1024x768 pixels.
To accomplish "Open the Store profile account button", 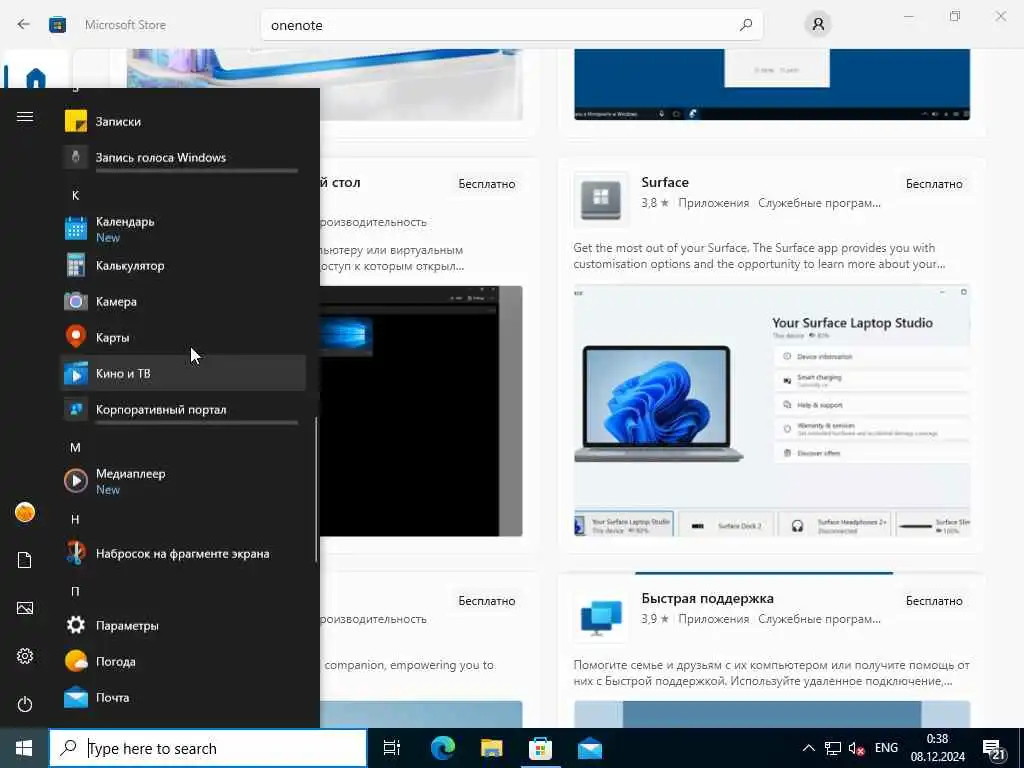I will (818, 25).
